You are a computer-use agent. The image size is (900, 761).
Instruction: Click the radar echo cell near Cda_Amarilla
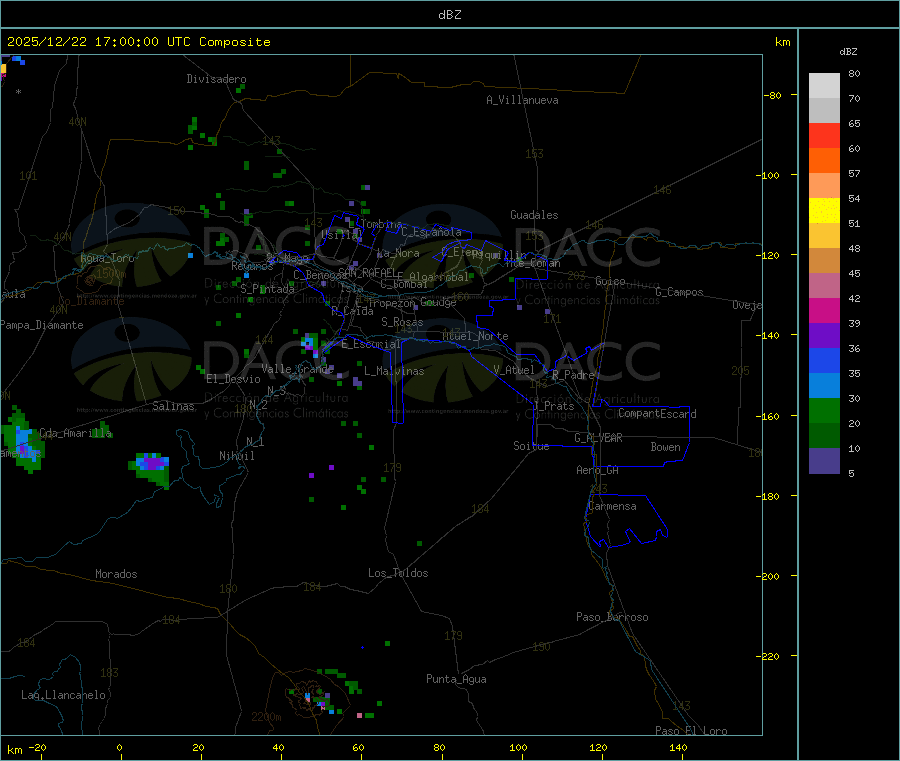pos(22,439)
